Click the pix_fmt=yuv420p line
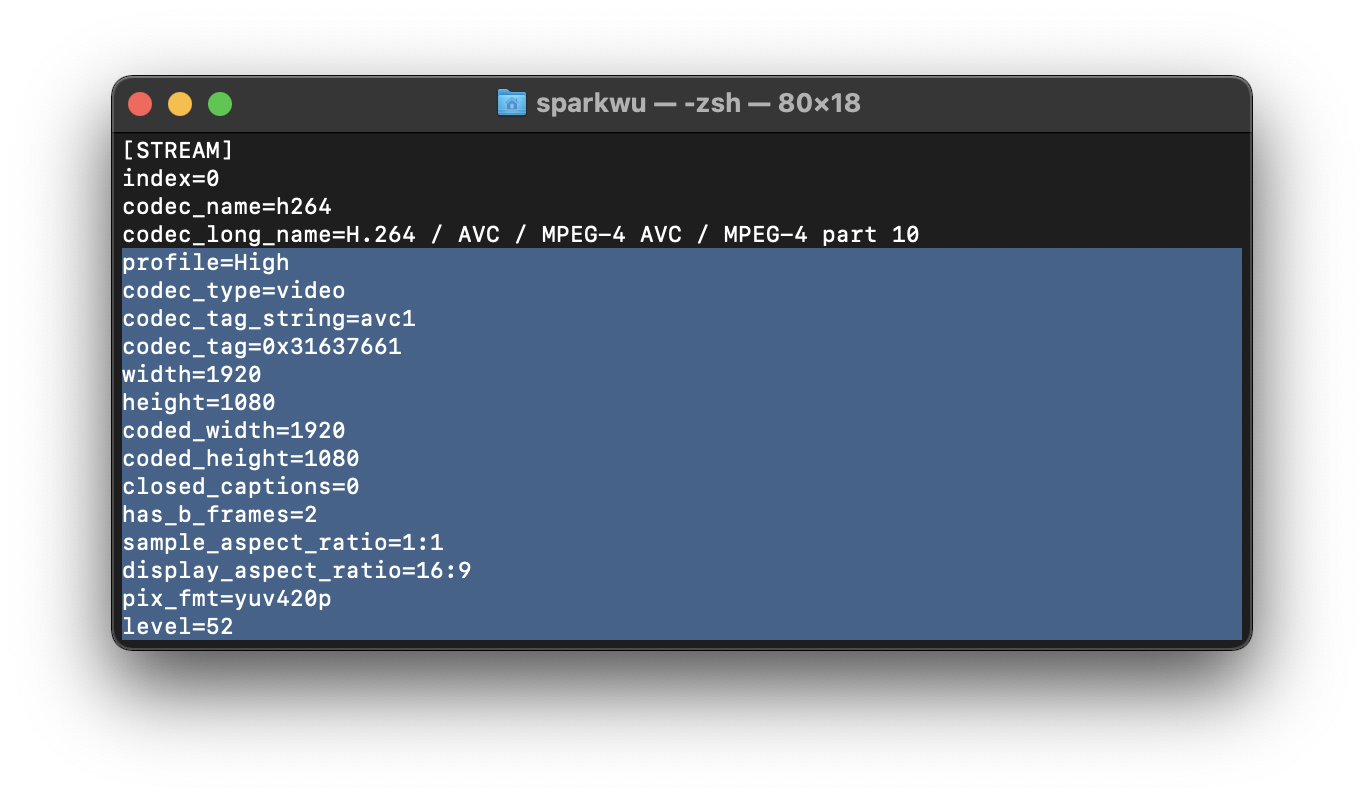Image resolution: width=1364 pixels, height=798 pixels. [x=227, y=599]
